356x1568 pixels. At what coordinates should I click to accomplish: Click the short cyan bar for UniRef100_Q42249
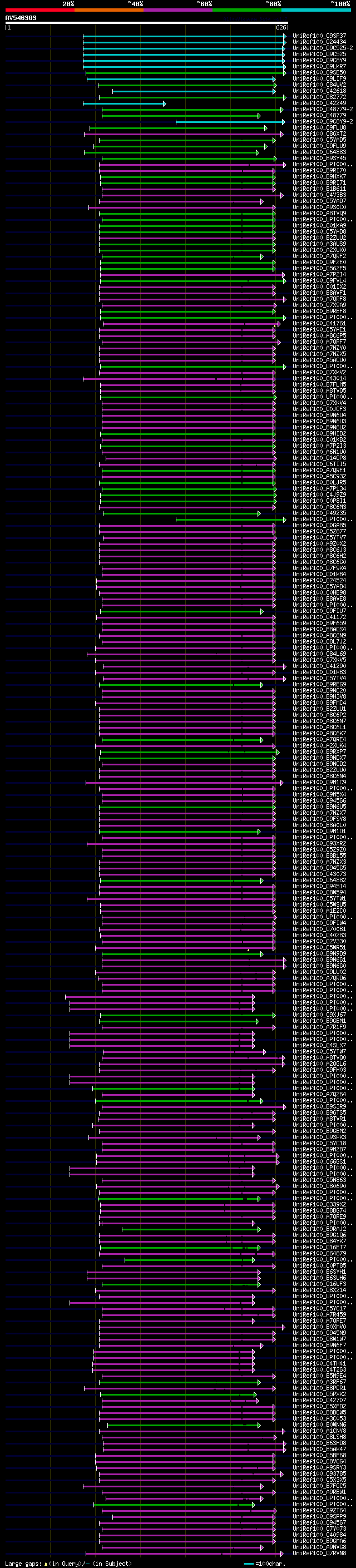[124, 104]
